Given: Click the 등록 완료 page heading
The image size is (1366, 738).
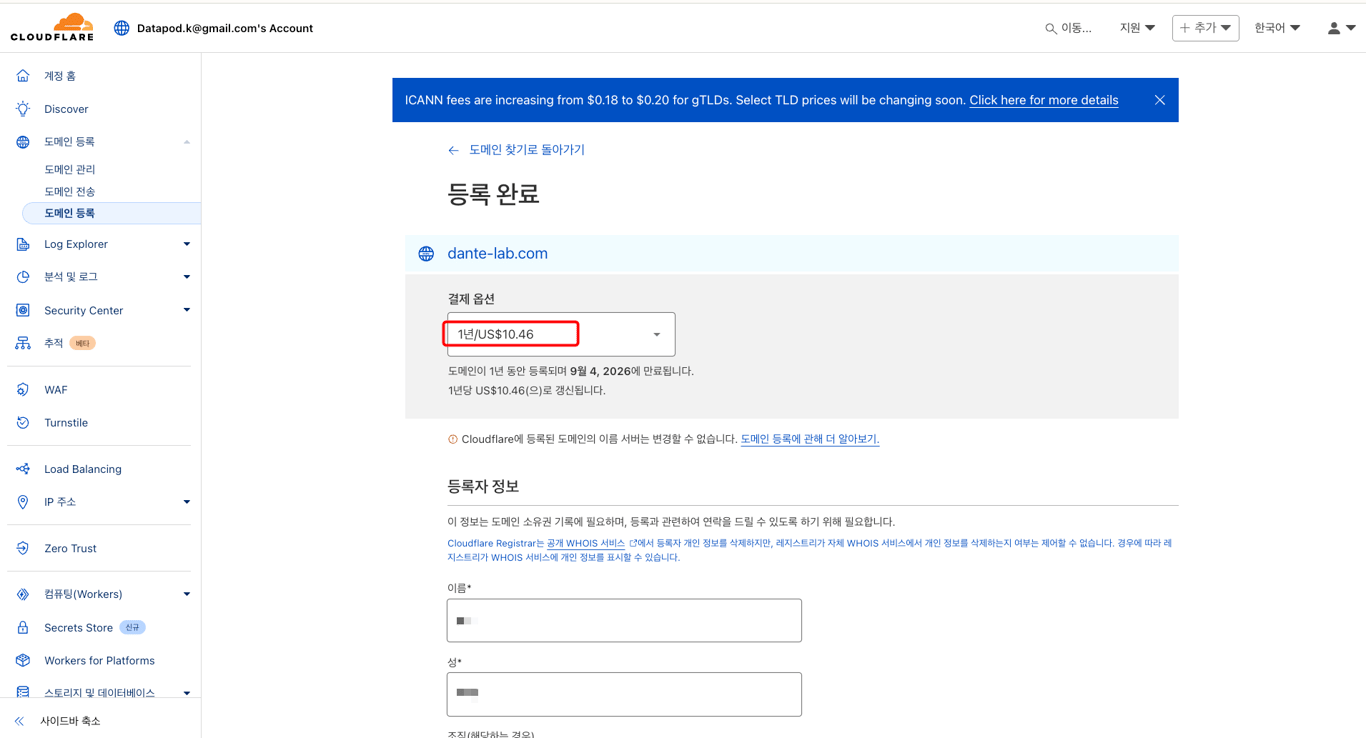Looking at the screenshot, I should 494,194.
